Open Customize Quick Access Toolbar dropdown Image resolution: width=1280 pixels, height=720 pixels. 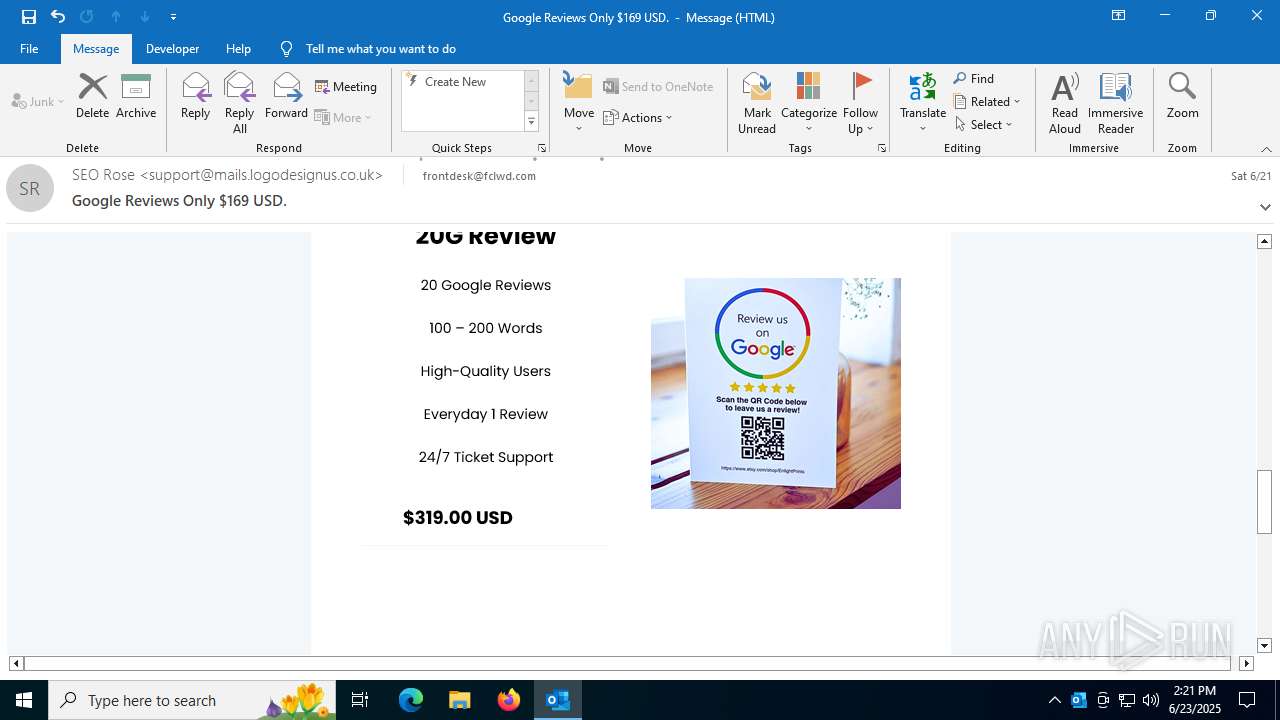174,17
